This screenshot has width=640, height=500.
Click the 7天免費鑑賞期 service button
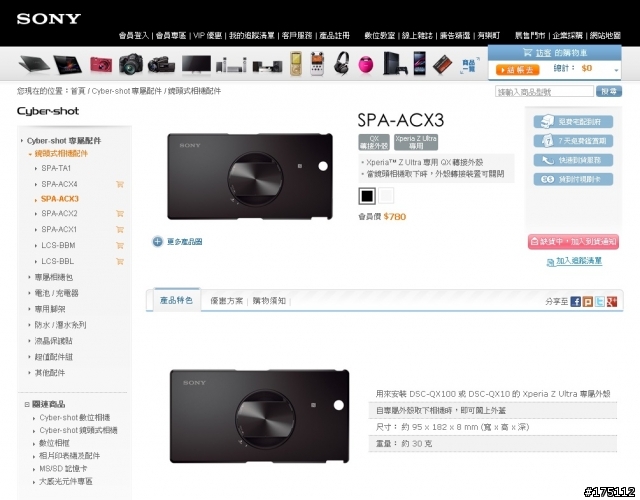tap(573, 141)
